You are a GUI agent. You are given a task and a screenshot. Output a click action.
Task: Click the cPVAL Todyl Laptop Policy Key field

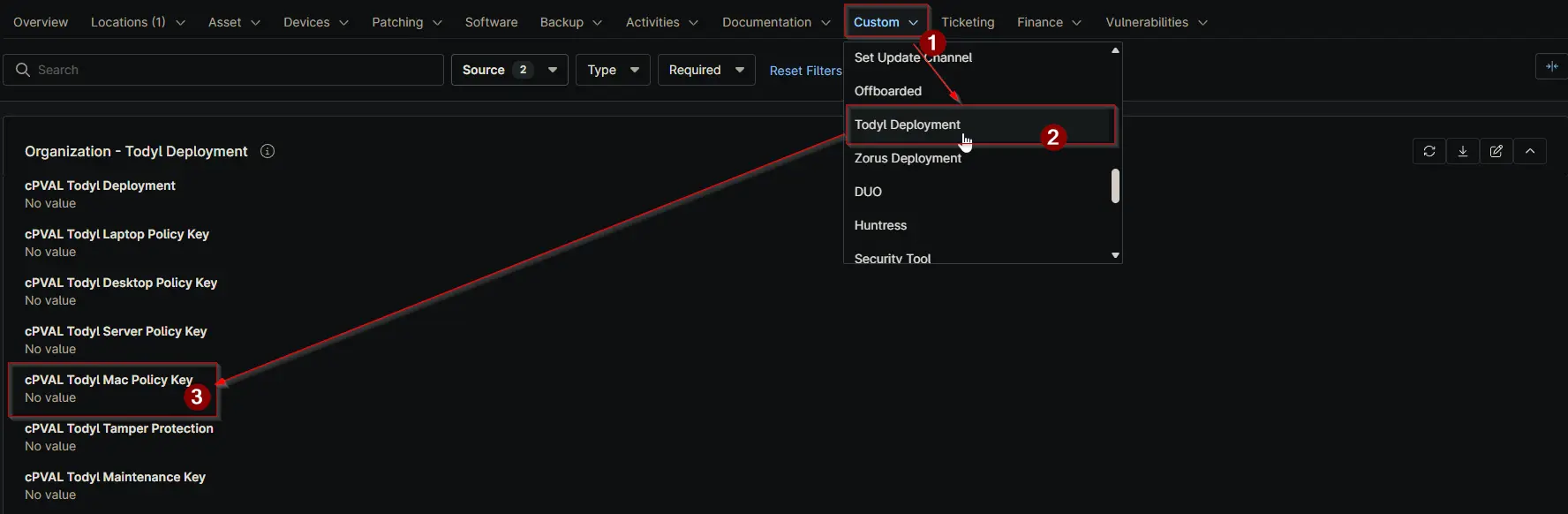[x=117, y=243]
